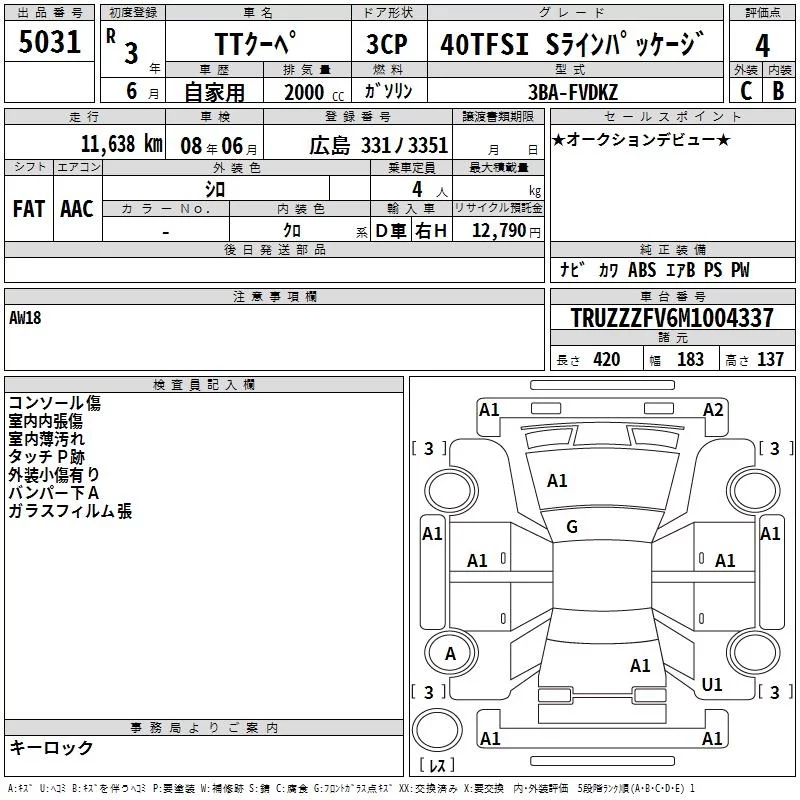The image size is (800, 800).
Task: Click the 検査員記入欄 header
Action: click(204, 385)
